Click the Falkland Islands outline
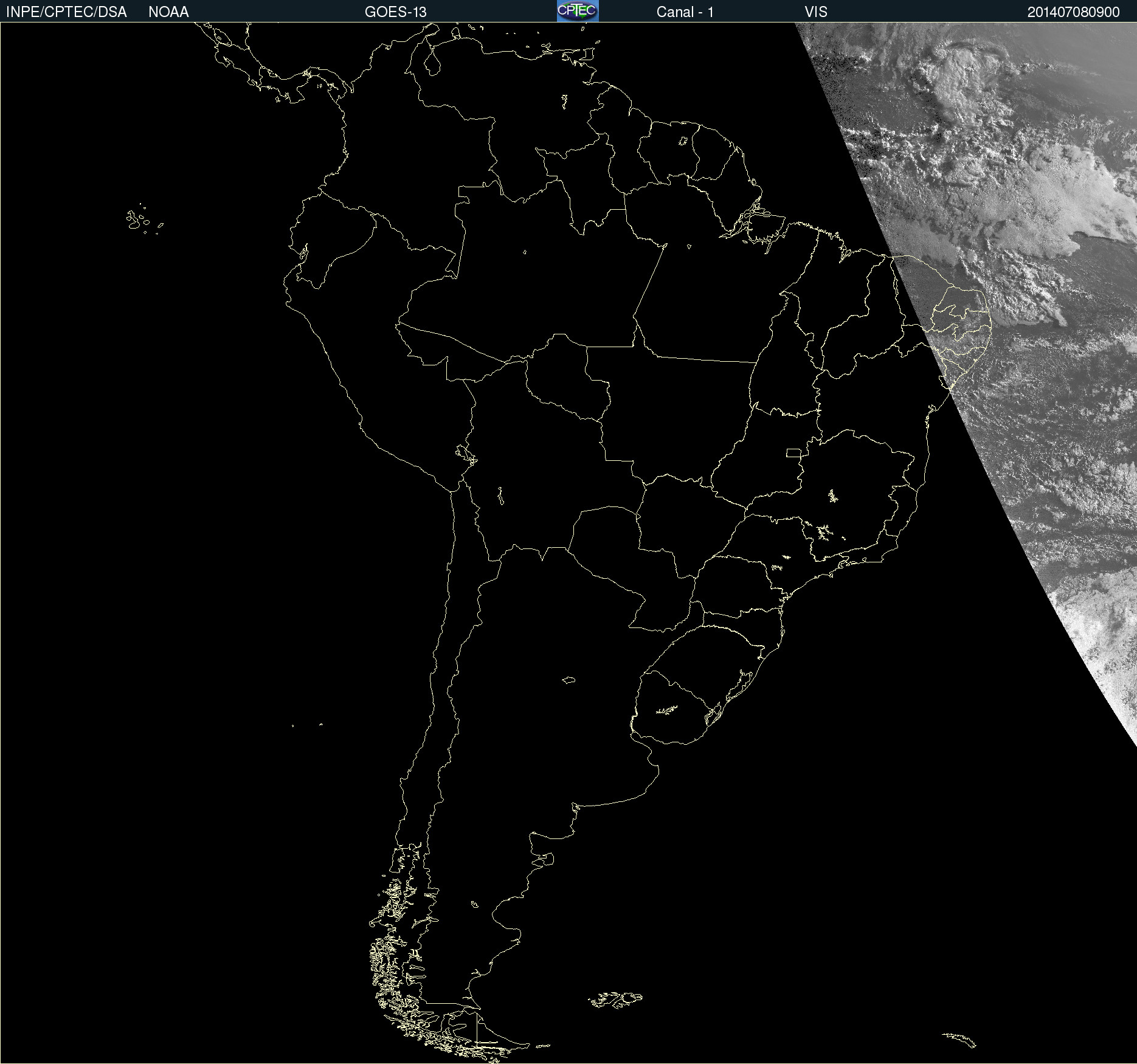The image size is (1137, 1064). [x=615, y=1000]
